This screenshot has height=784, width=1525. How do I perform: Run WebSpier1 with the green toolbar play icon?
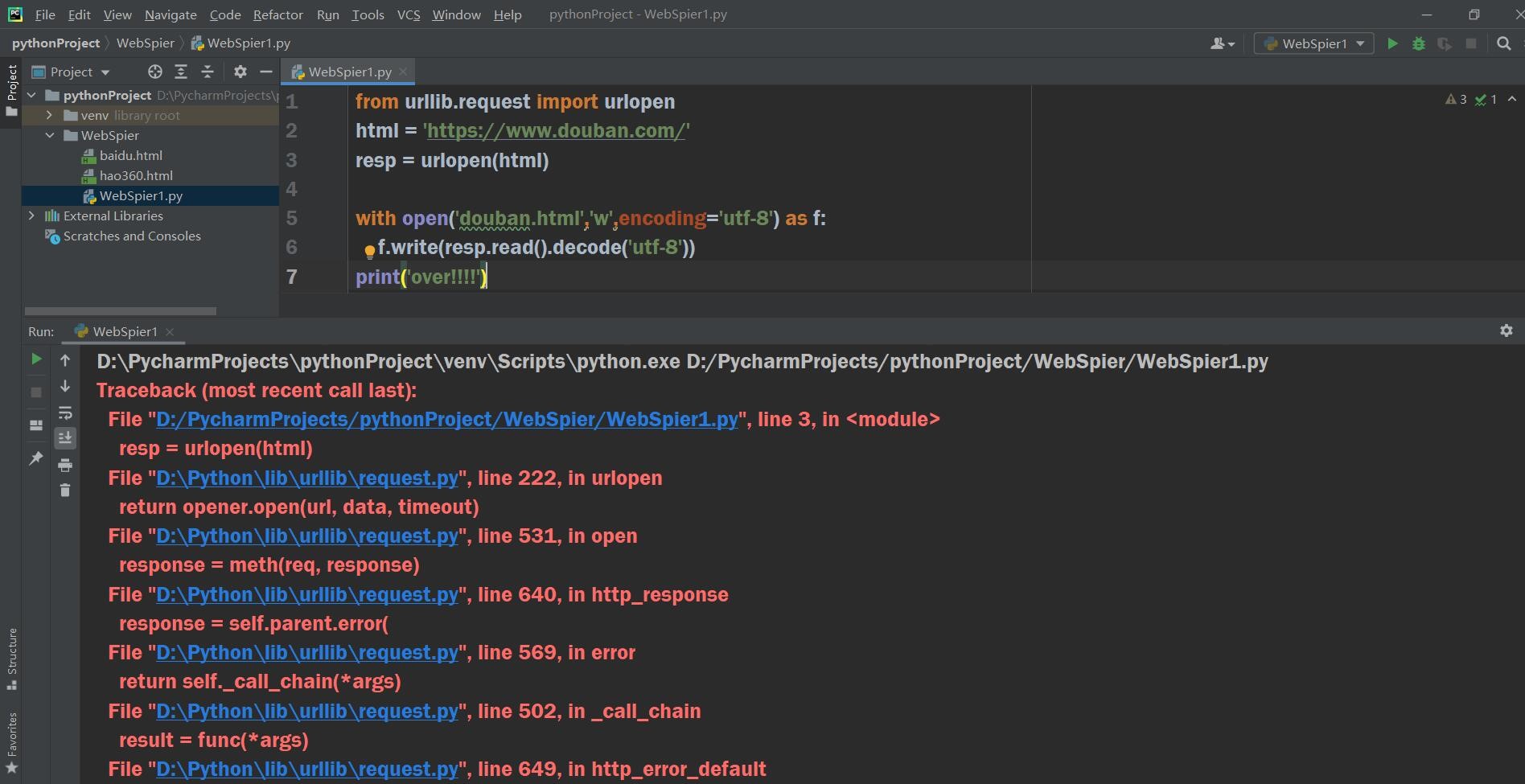tap(1392, 43)
